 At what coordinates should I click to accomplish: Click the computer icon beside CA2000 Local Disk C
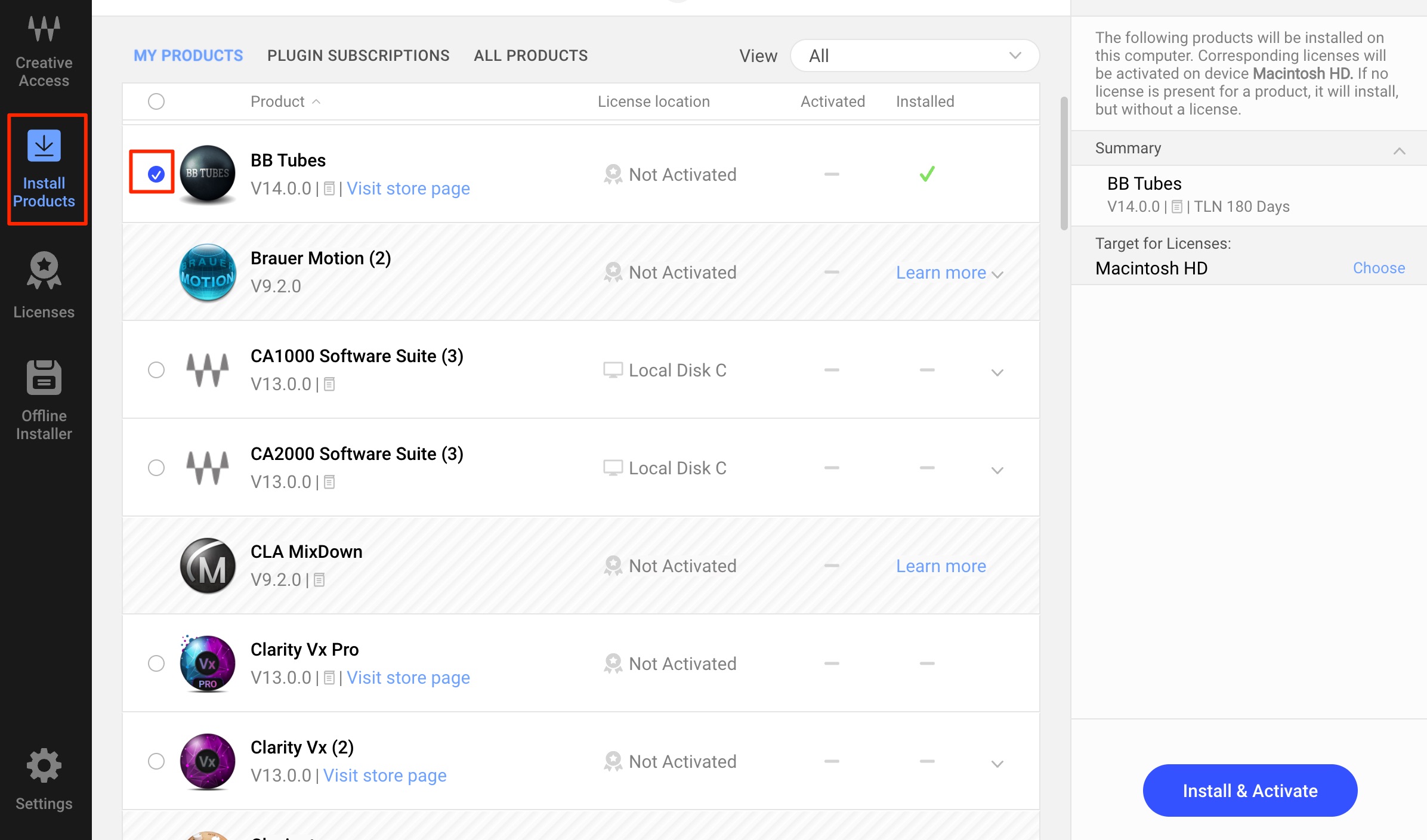[x=613, y=468]
